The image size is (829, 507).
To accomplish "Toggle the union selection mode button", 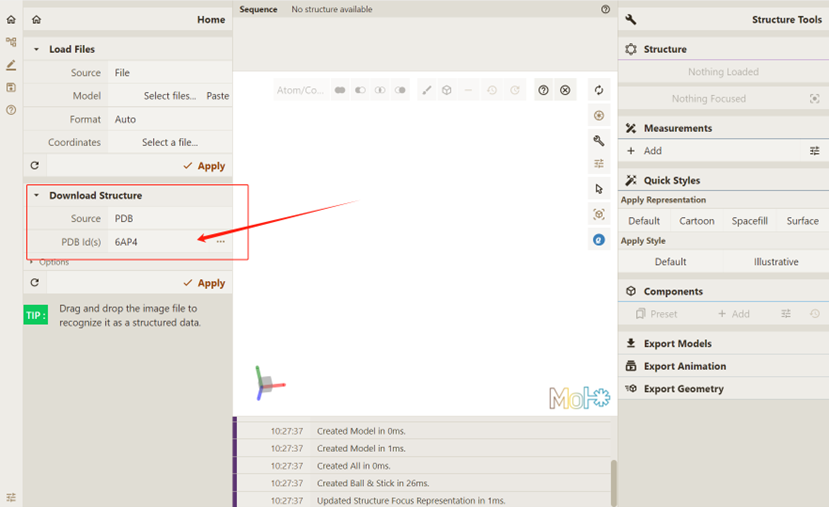I will [x=340, y=90].
